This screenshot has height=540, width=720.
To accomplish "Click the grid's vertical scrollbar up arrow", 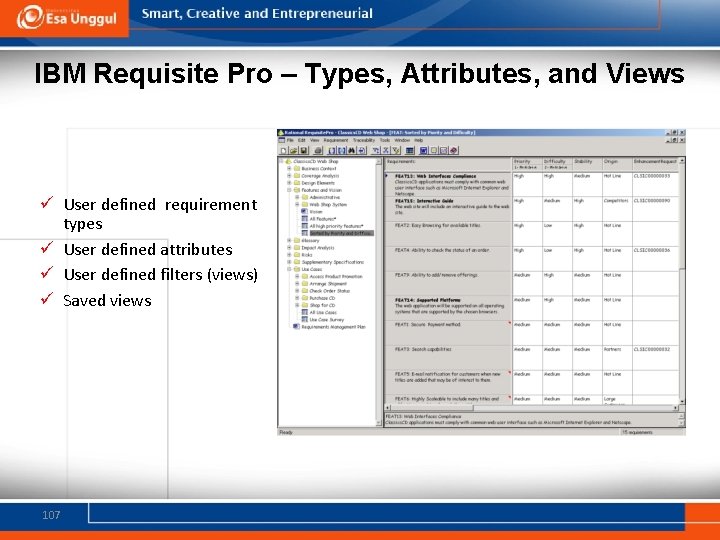I will click(682, 161).
